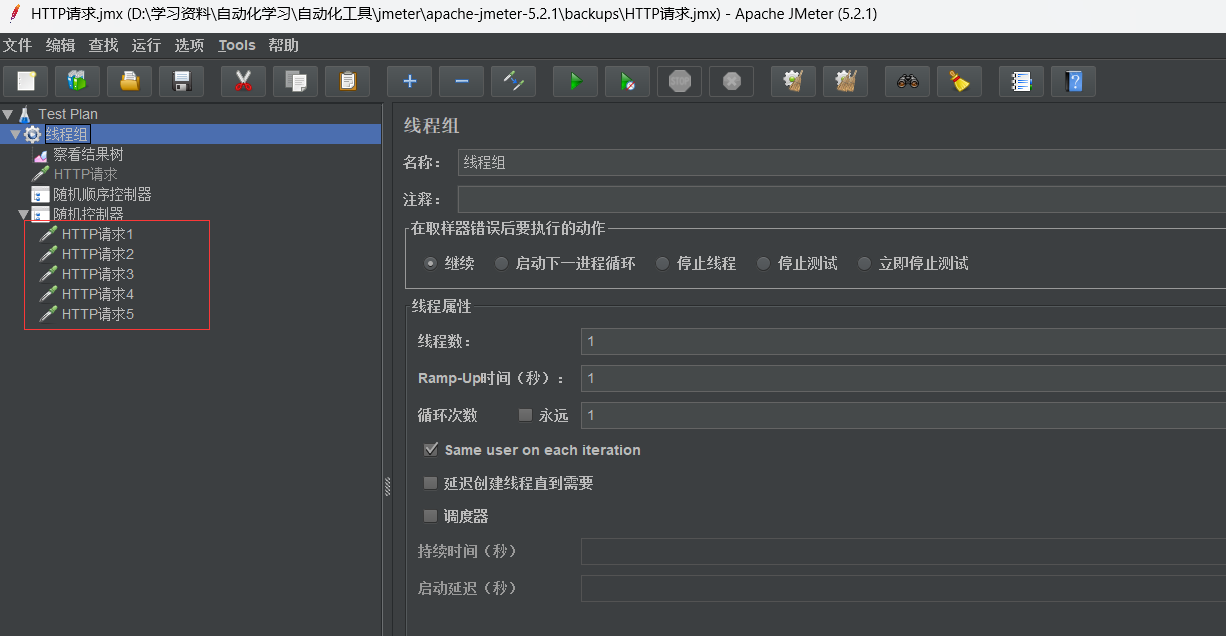Open the 帮助 menu
The width and height of the screenshot is (1226, 636).
(x=283, y=45)
